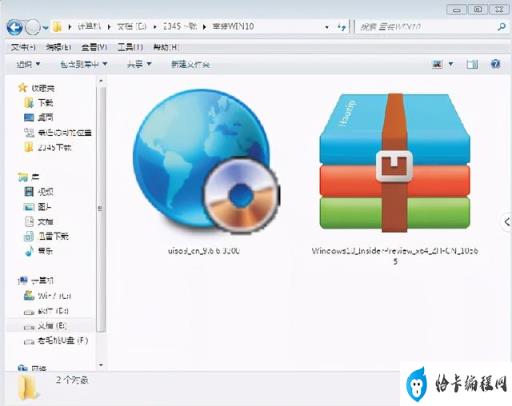Click the change view icon
This screenshot has width=512, height=406.
tap(437, 64)
